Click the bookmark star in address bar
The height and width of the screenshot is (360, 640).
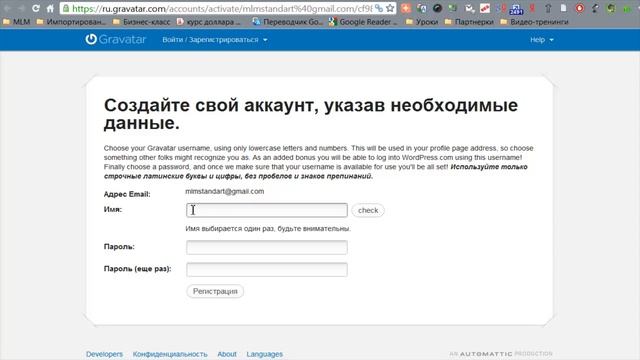pyautogui.click(x=390, y=8)
